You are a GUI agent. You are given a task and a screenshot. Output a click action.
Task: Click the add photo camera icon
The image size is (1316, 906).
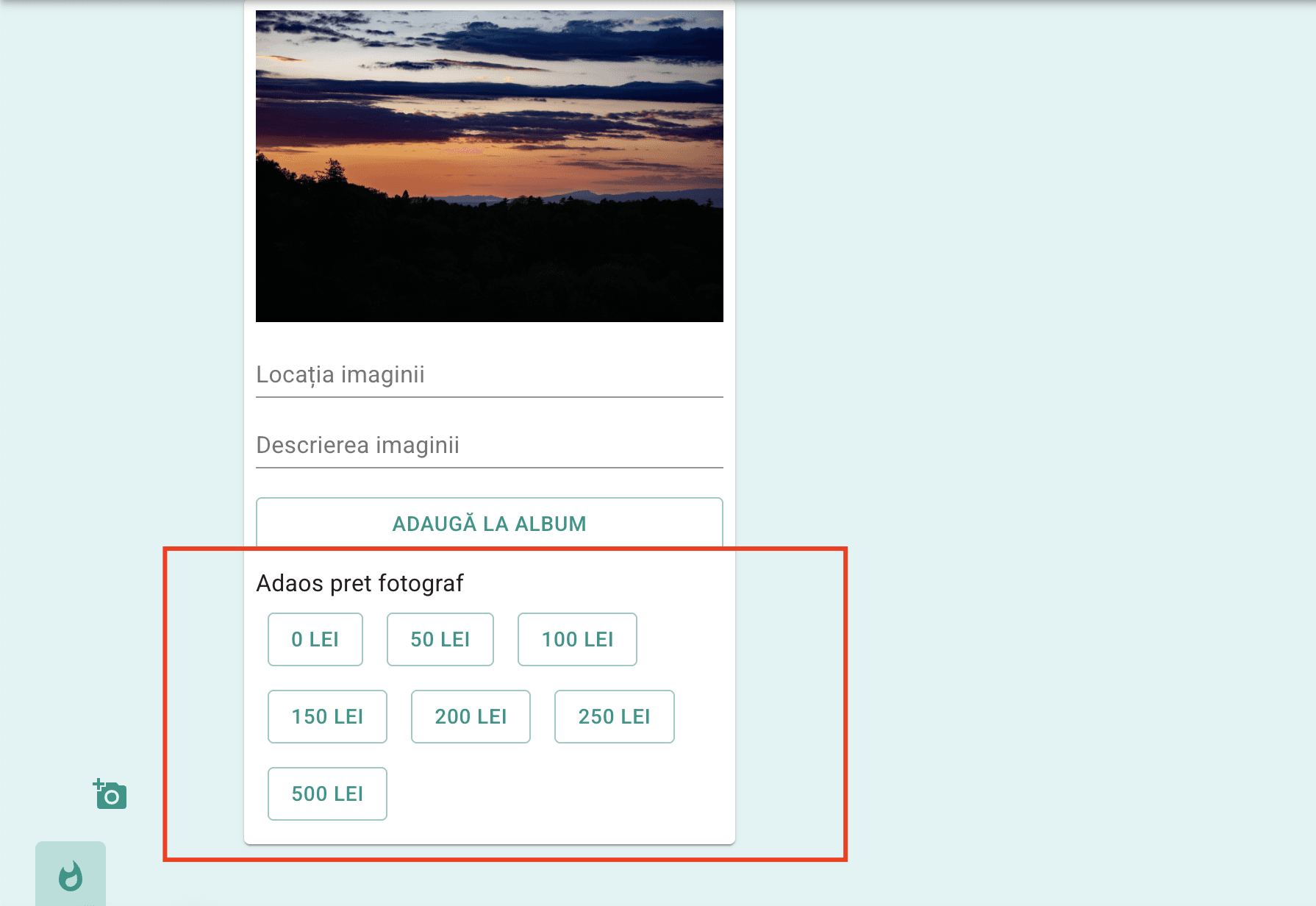[x=110, y=794]
